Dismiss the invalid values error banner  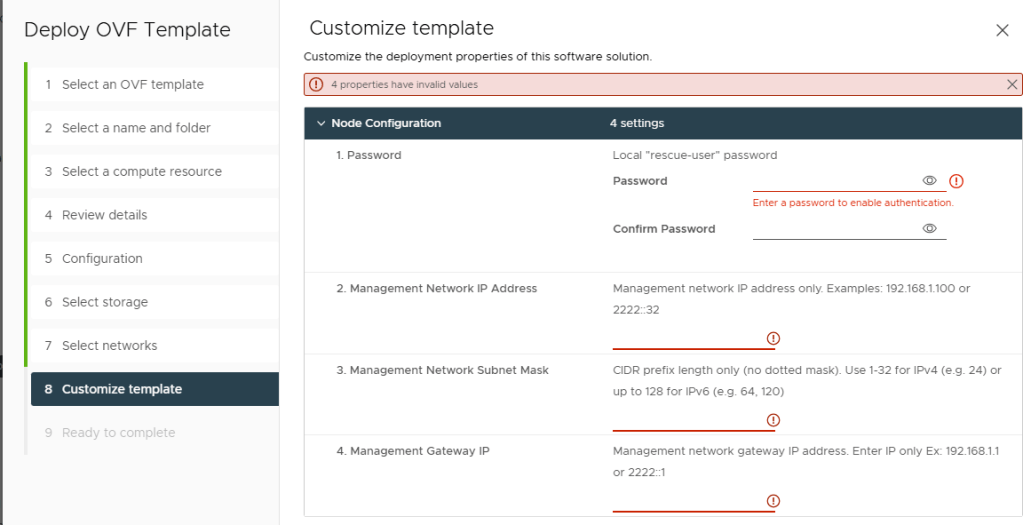coord(1012,84)
